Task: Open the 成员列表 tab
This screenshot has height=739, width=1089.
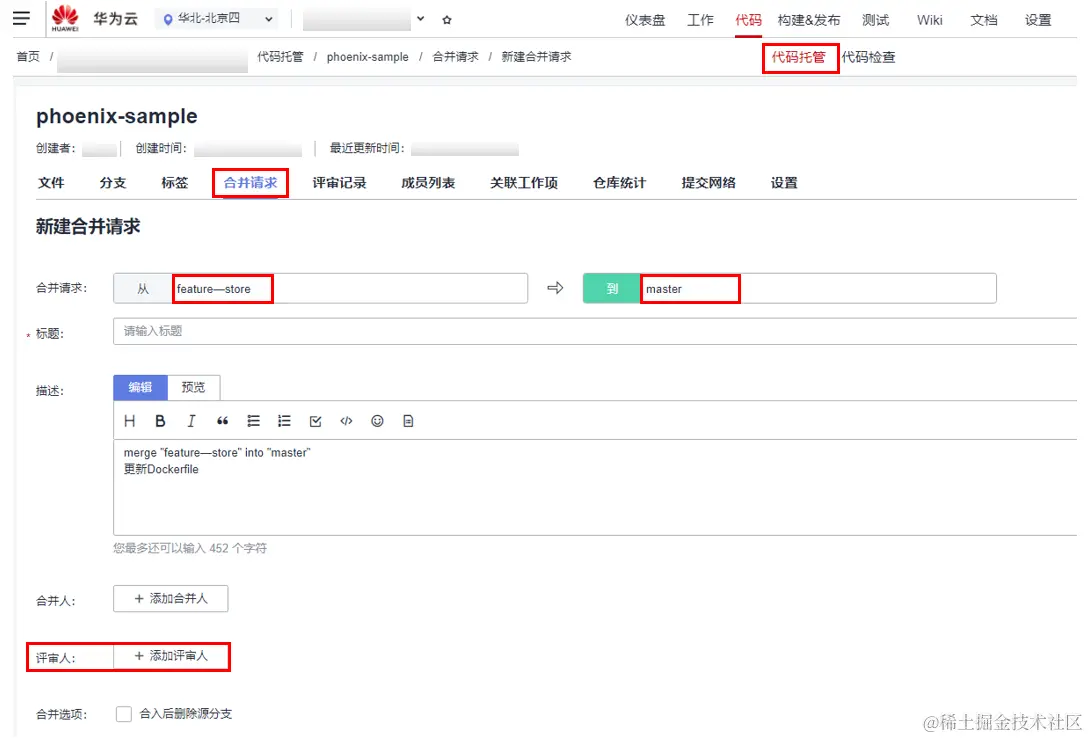Action: (x=428, y=183)
